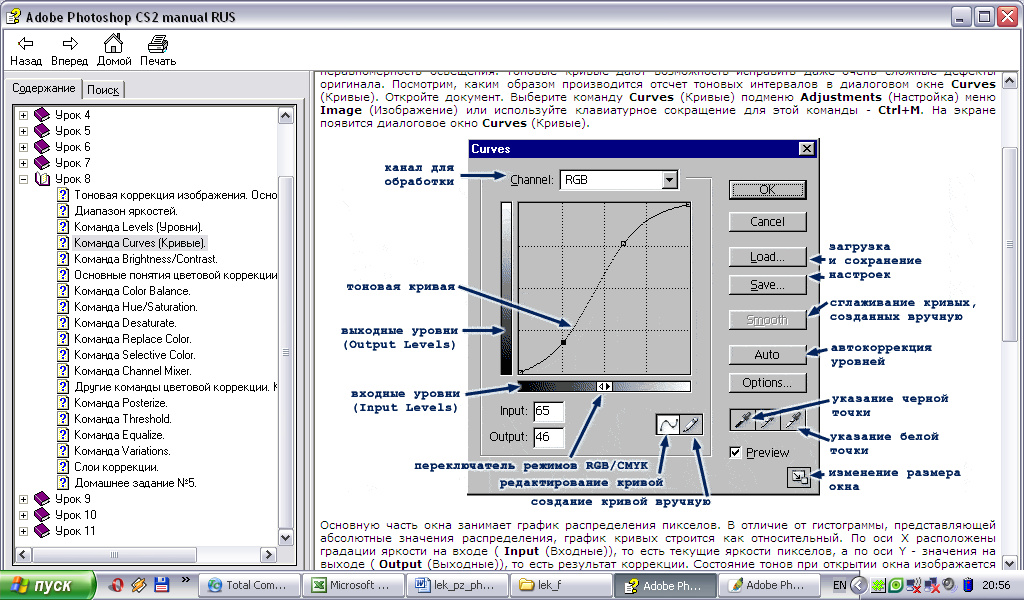Select the pencil draw-curve icon
Image resolution: width=1024 pixels, height=600 pixels.
tap(691, 424)
